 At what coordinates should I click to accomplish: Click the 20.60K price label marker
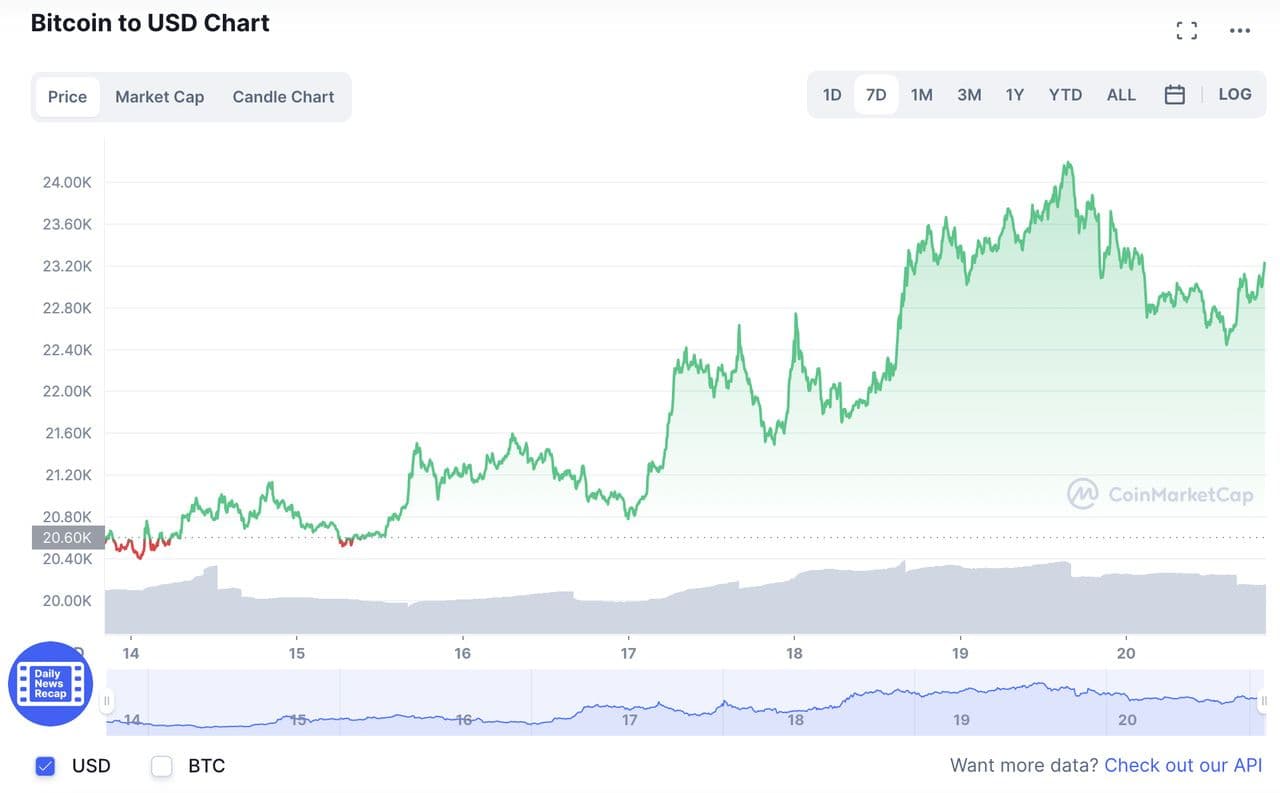(x=68, y=538)
